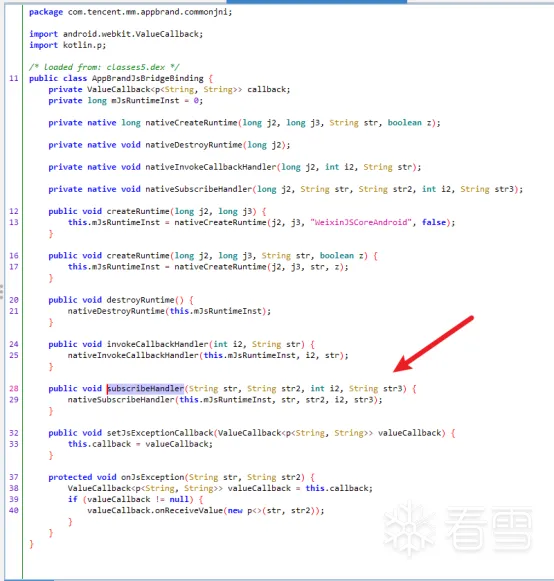
Task: Click the "loaded from: classes5.dex" comment
Action: tap(104, 67)
